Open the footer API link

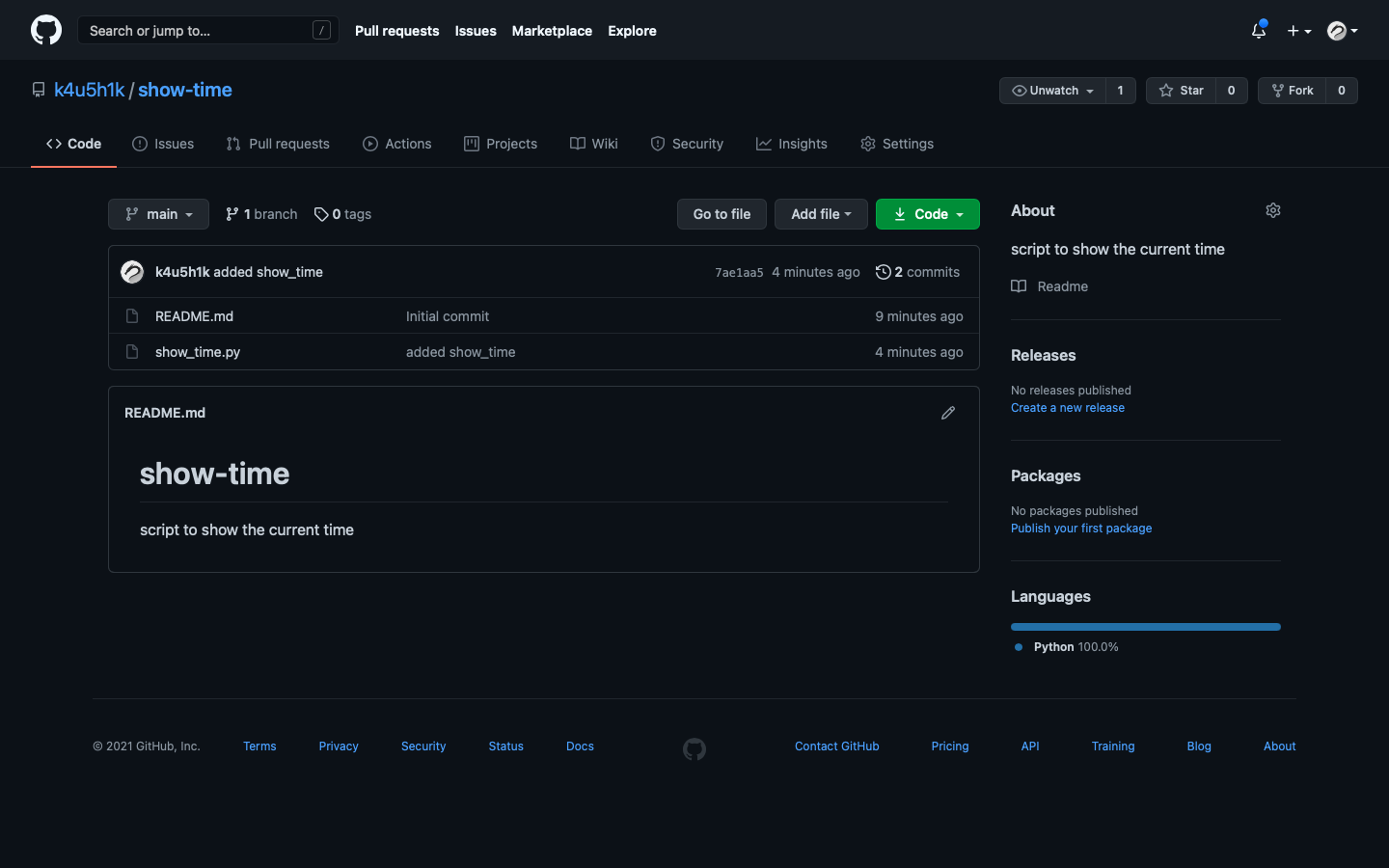coord(1030,746)
